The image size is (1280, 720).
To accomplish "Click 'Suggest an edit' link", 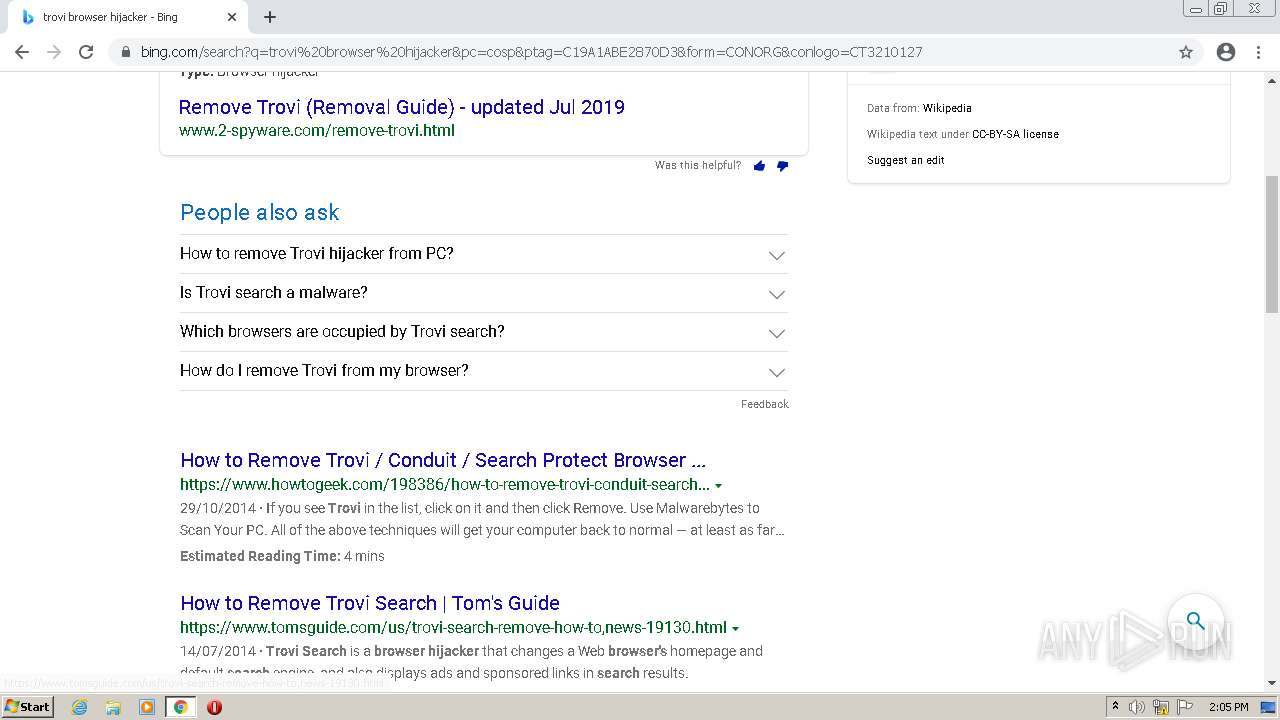I will point(906,160).
